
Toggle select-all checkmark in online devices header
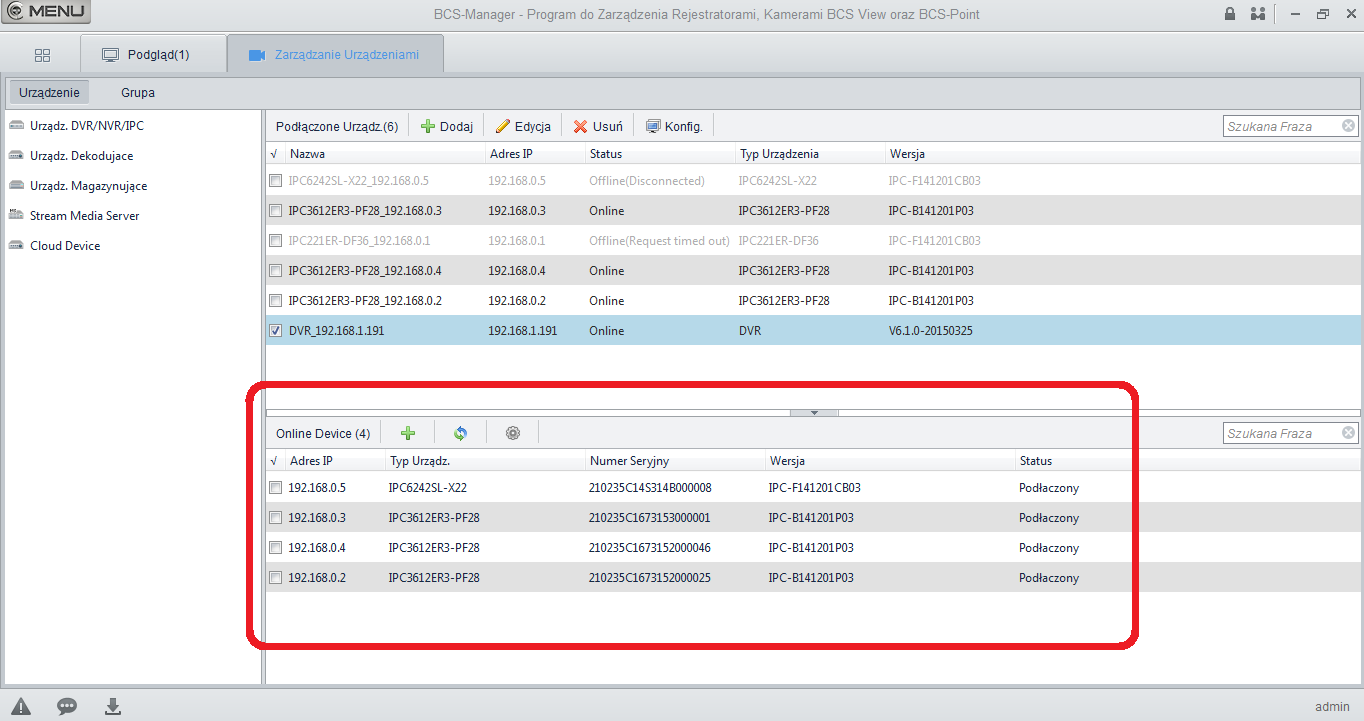click(274, 461)
